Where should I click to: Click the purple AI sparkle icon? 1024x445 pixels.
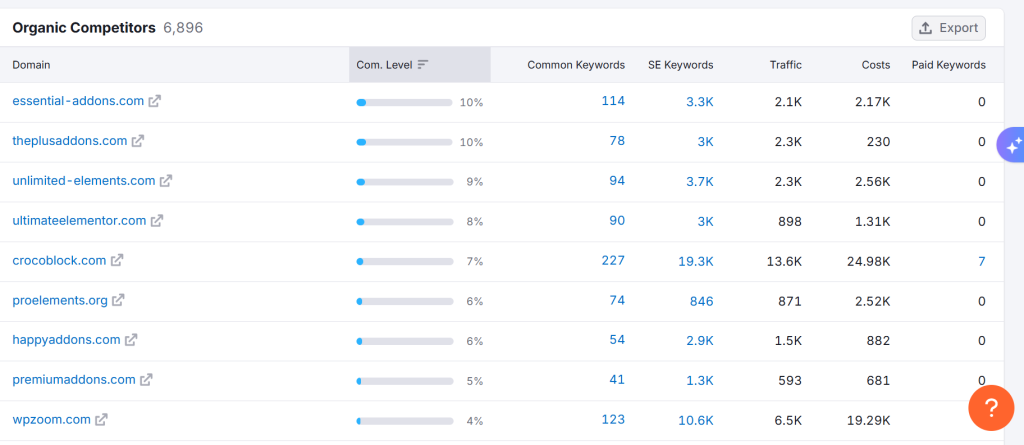(1012, 145)
